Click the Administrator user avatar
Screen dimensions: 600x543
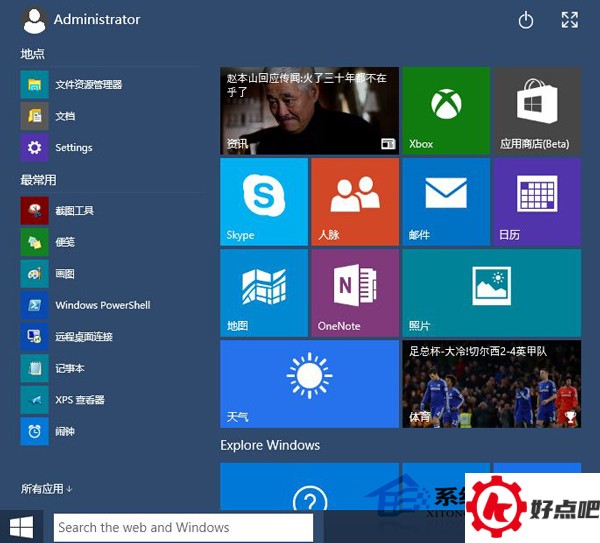34,21
